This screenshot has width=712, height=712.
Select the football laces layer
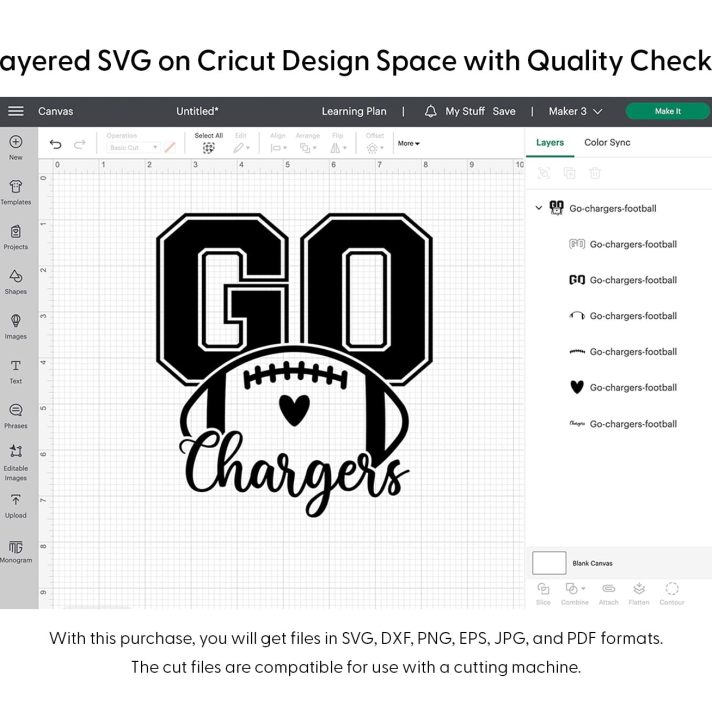click(623, 352)
